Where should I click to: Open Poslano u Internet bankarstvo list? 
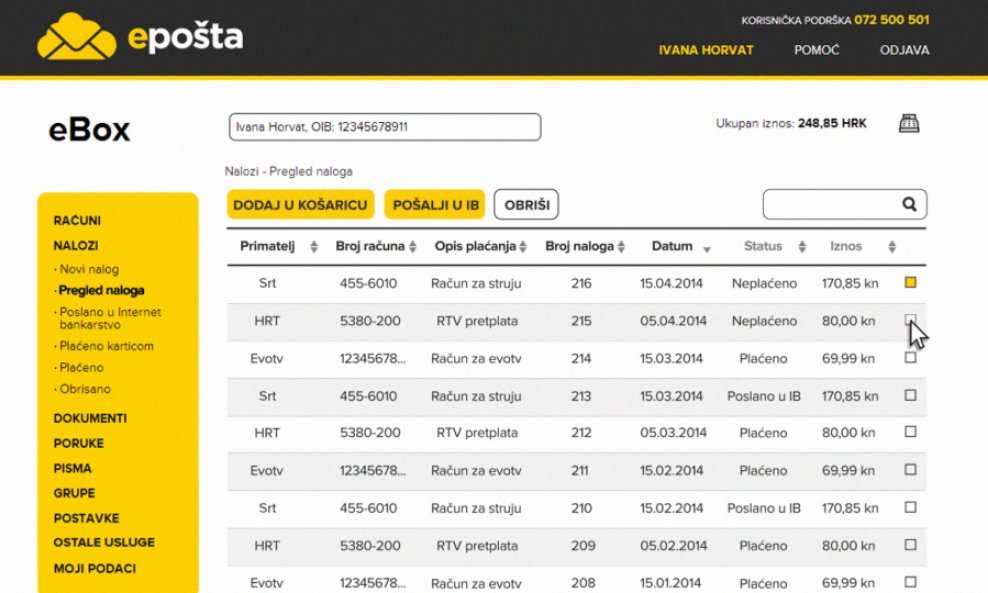pos(109,318)
